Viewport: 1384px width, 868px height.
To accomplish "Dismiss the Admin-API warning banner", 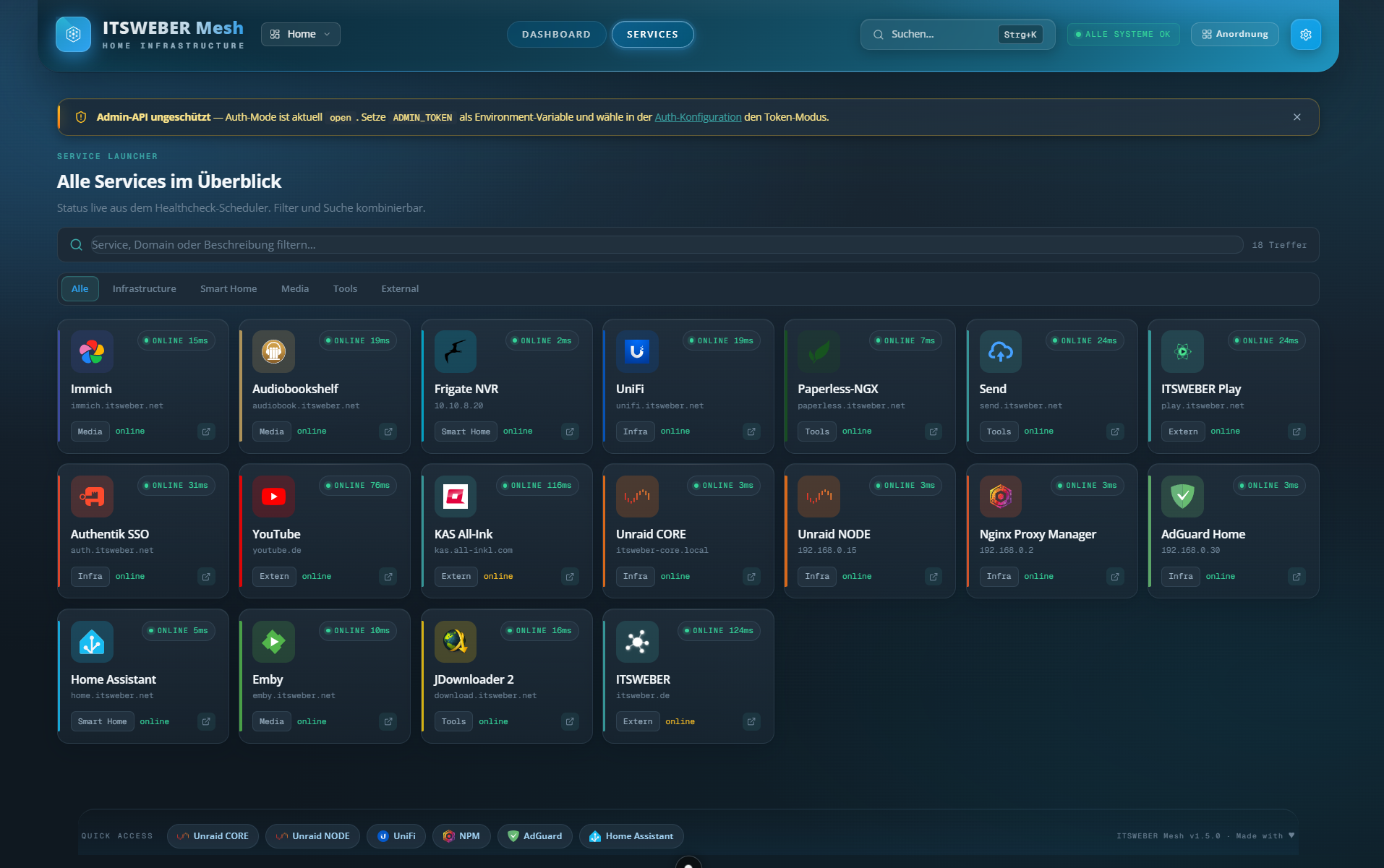I will (1297, 116).
